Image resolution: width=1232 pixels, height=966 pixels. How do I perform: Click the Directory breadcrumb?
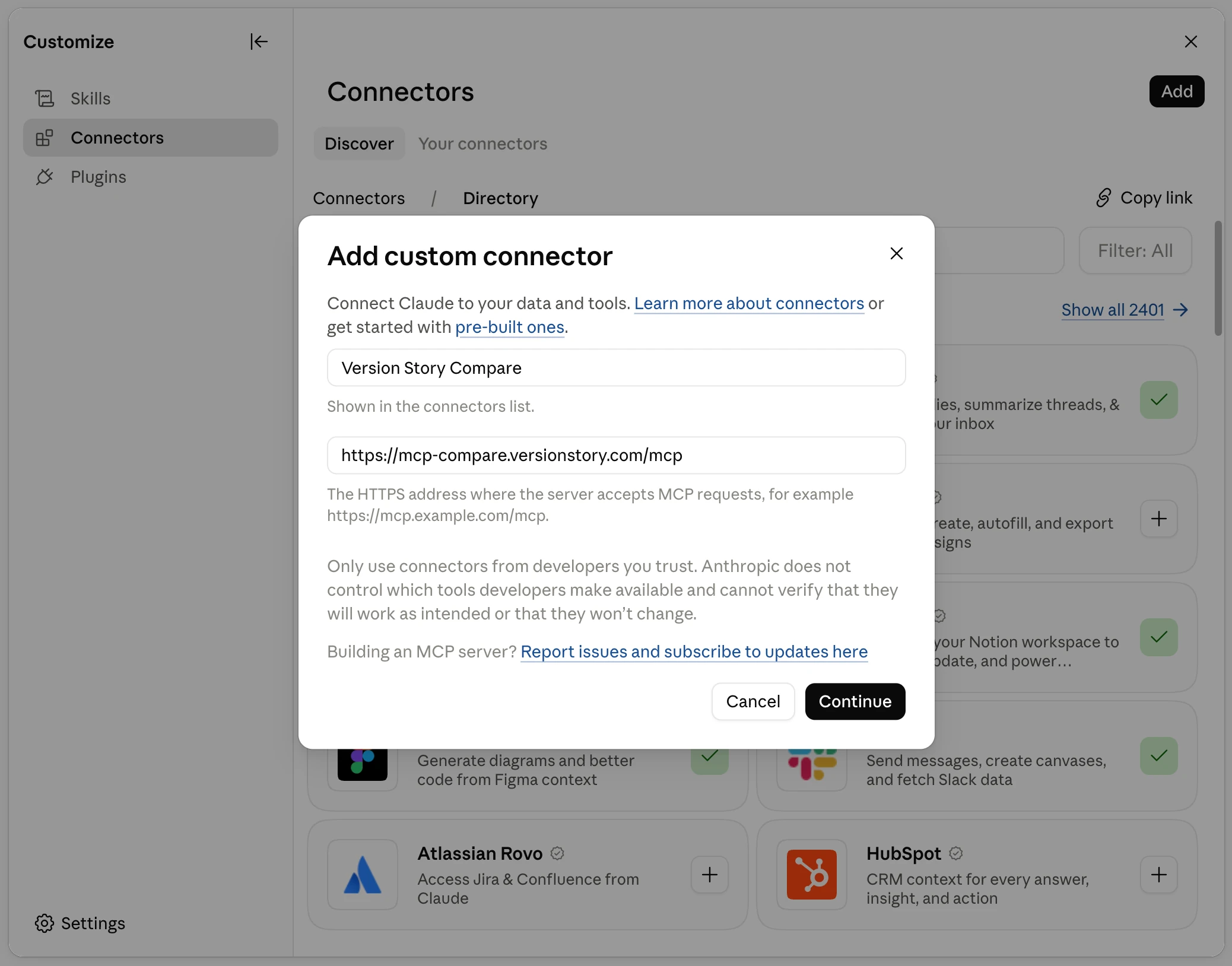pos(500,198)
